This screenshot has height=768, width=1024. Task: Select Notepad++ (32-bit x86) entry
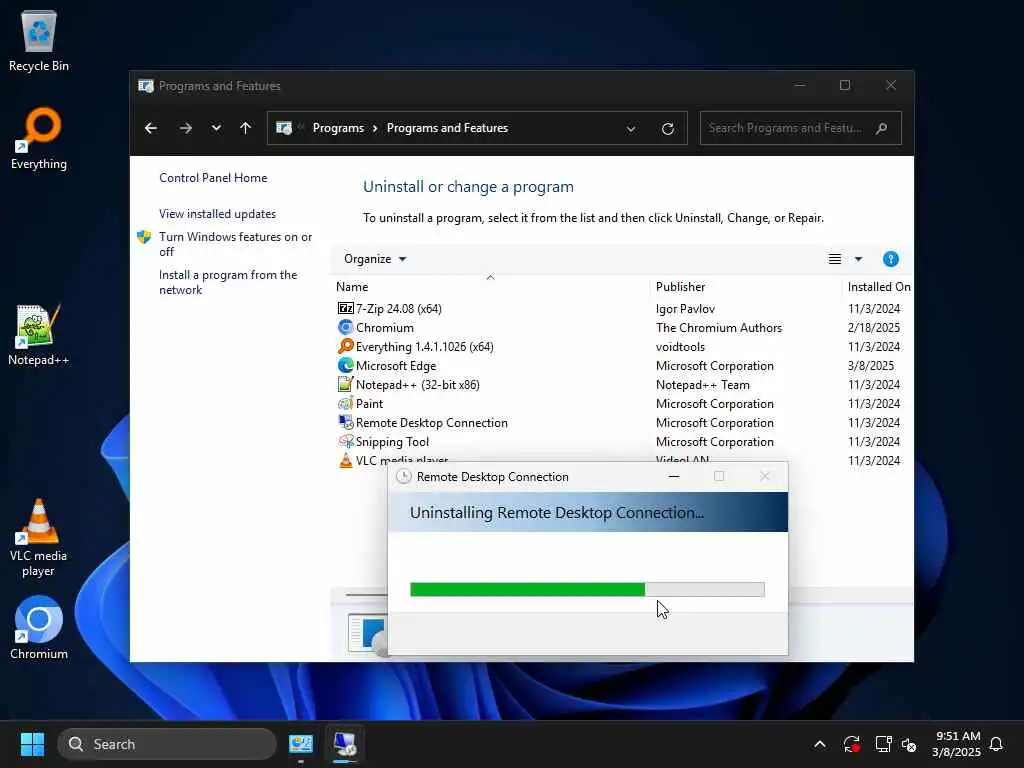point(418,385)
